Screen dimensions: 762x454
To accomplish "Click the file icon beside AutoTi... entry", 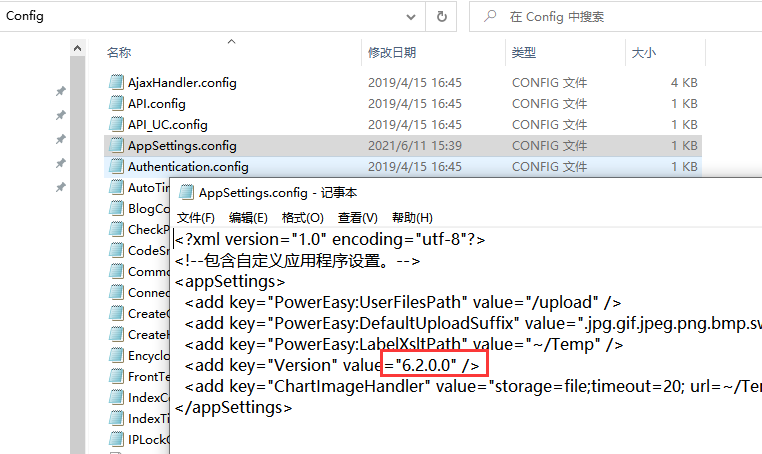I will (116, 187).
